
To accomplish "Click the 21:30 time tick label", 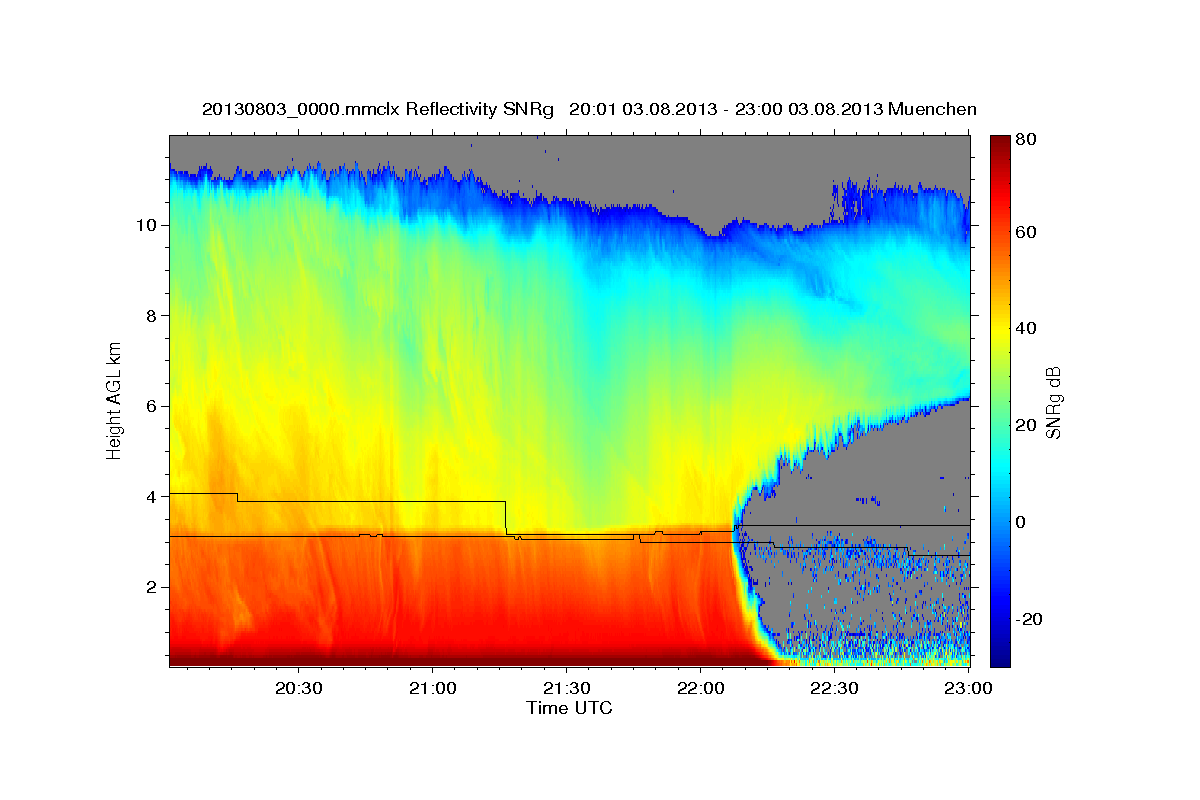I will coord(566,688).
